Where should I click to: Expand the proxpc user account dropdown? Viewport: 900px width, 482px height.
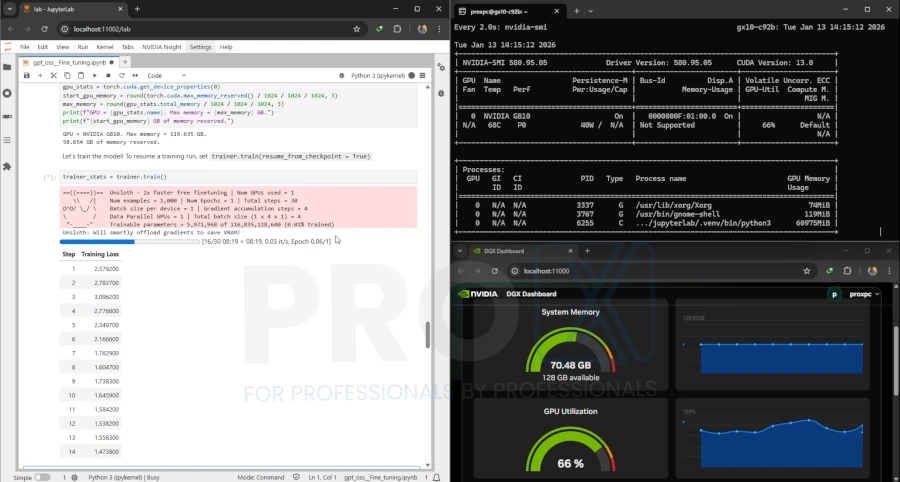click(x=858, y=294)
